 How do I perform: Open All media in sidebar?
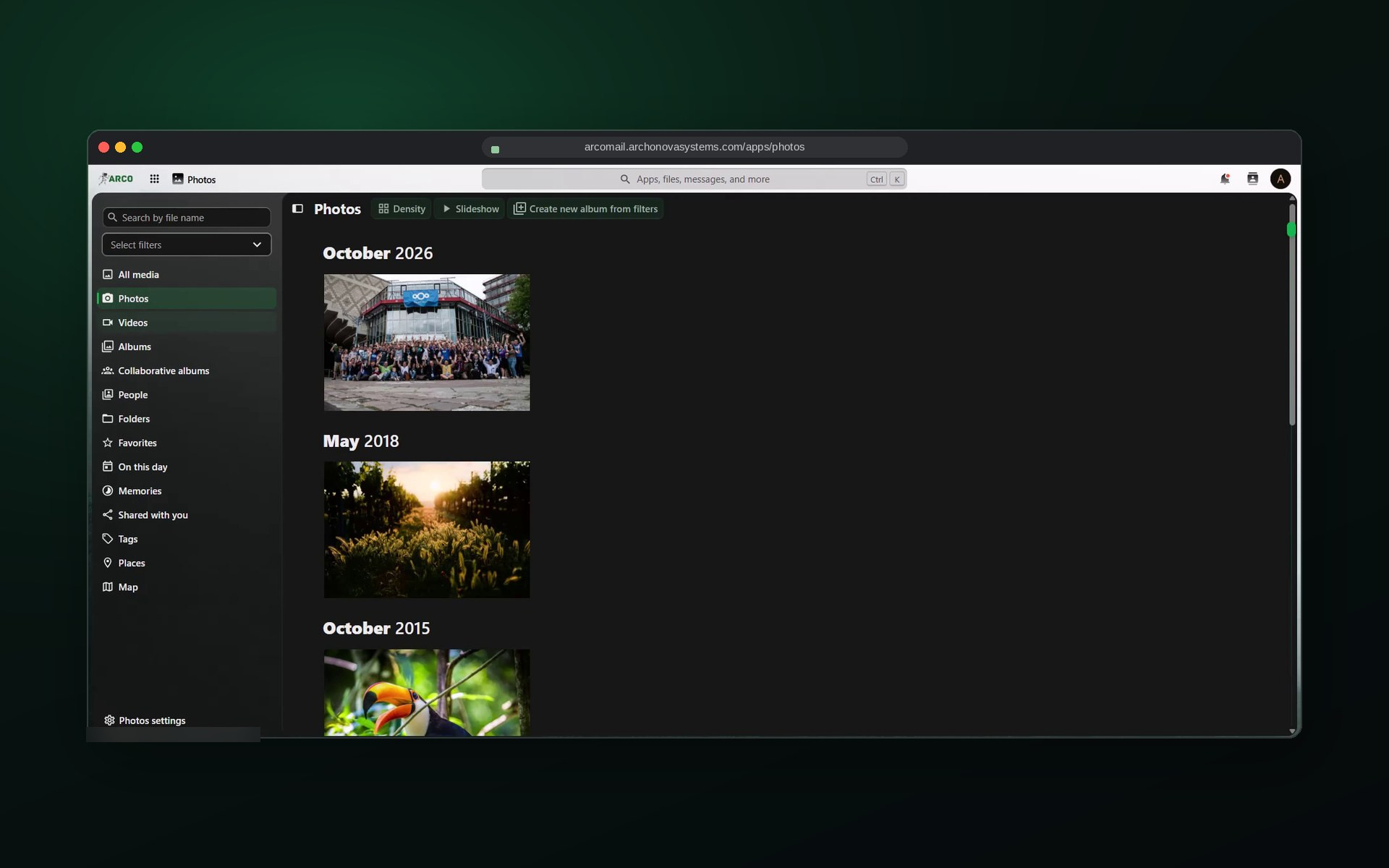187,274
